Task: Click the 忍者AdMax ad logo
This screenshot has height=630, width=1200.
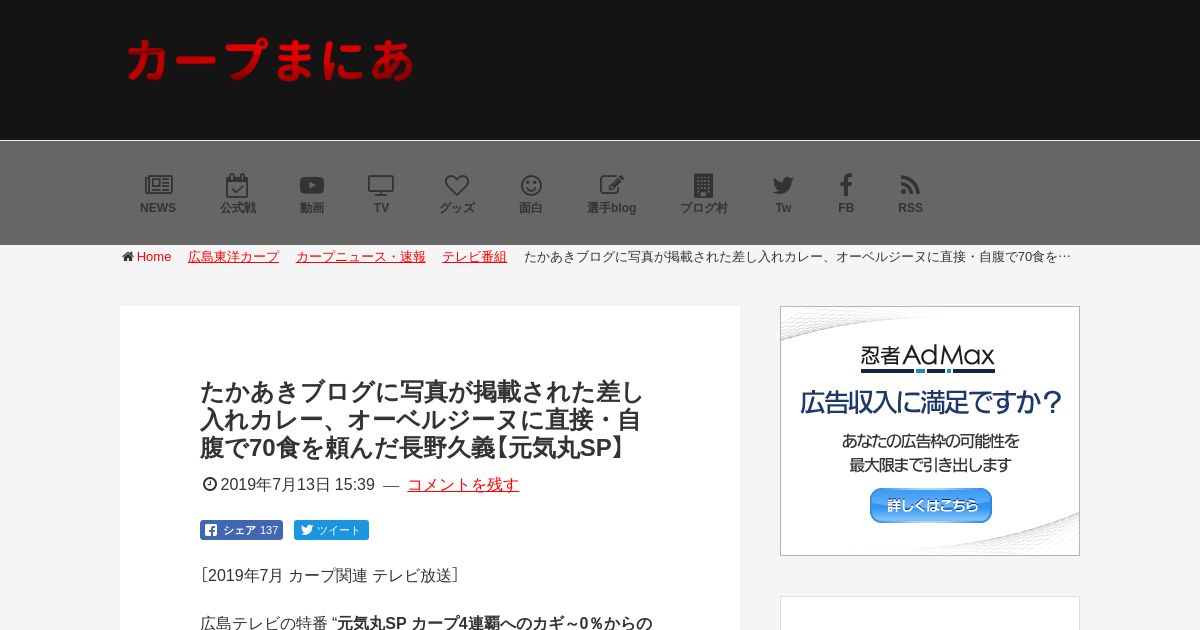Action: click(x=928, y=357)
